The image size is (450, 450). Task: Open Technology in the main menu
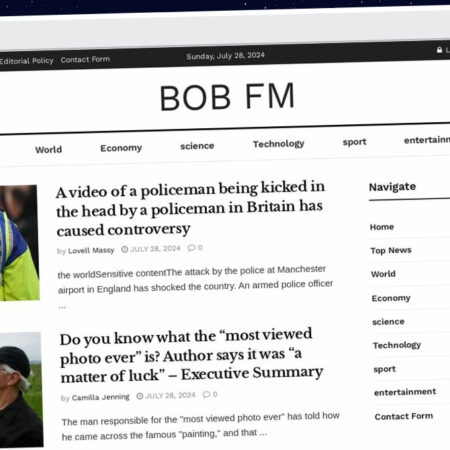pyautogui.click(x=278, y=144)
